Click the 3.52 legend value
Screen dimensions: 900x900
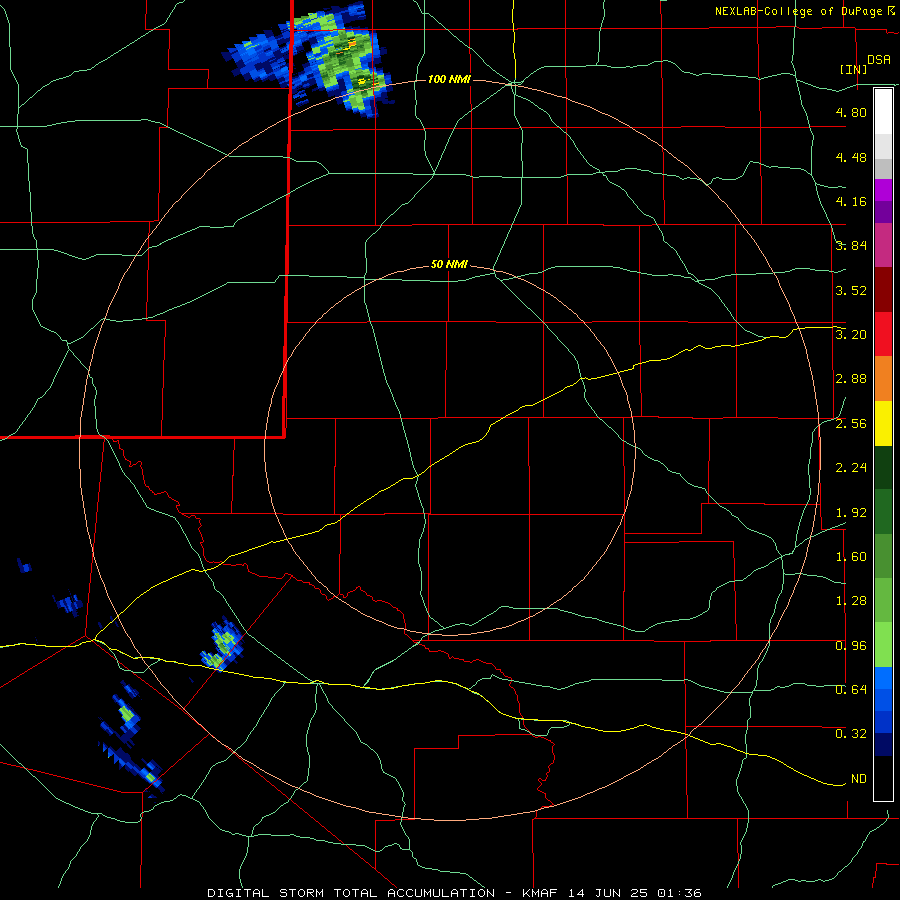tap(851, 290)
